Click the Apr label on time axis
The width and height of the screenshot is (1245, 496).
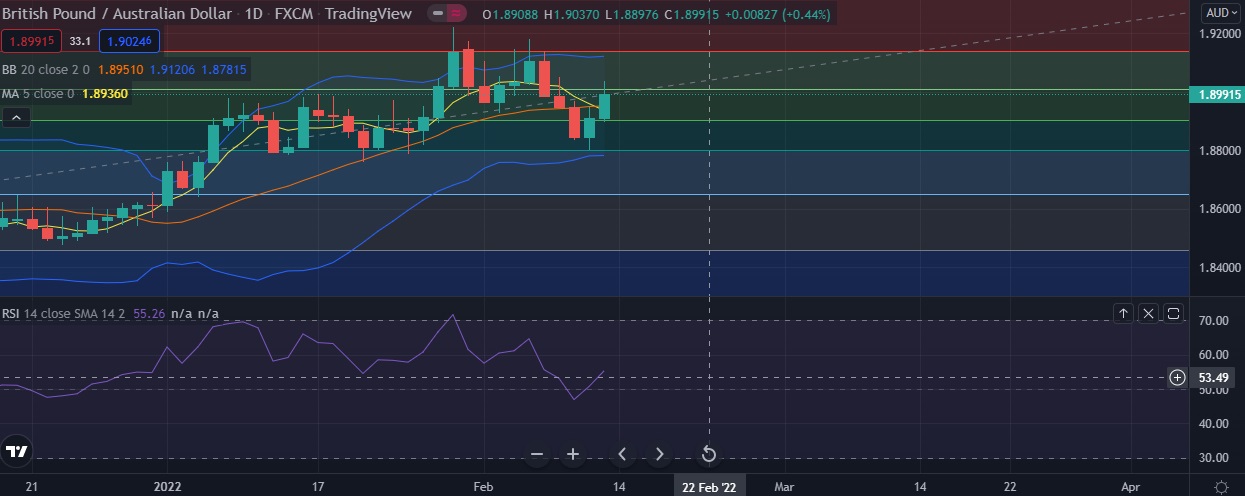(x=1130, y=486)
